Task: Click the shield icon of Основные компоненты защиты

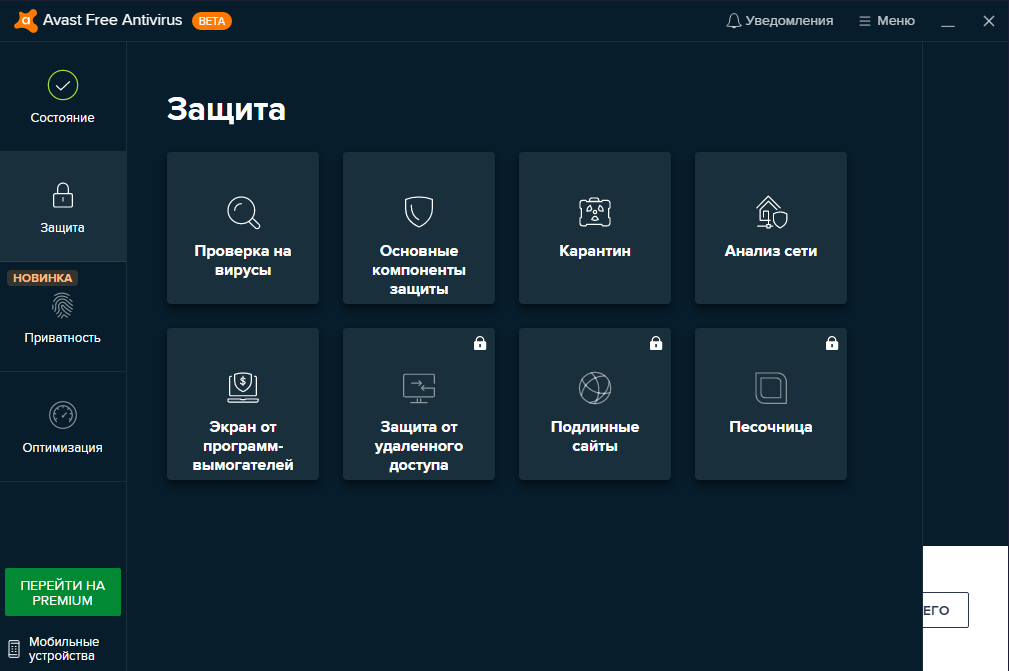Action: 419,212
